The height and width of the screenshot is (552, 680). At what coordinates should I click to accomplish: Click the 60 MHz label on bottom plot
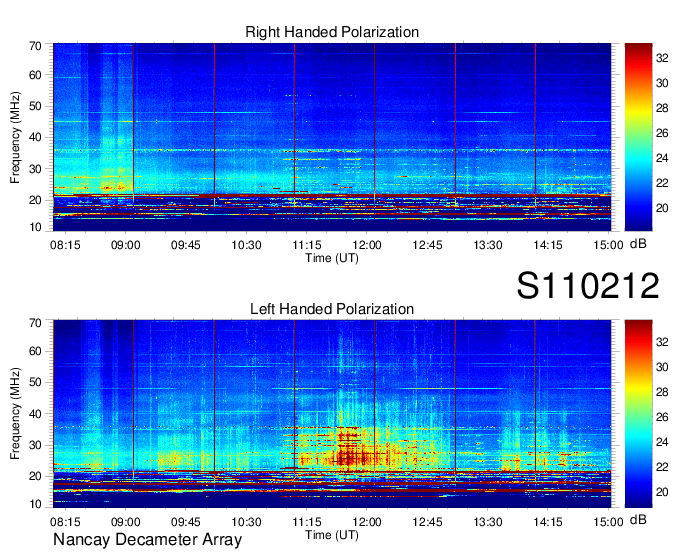pos(35,351)
